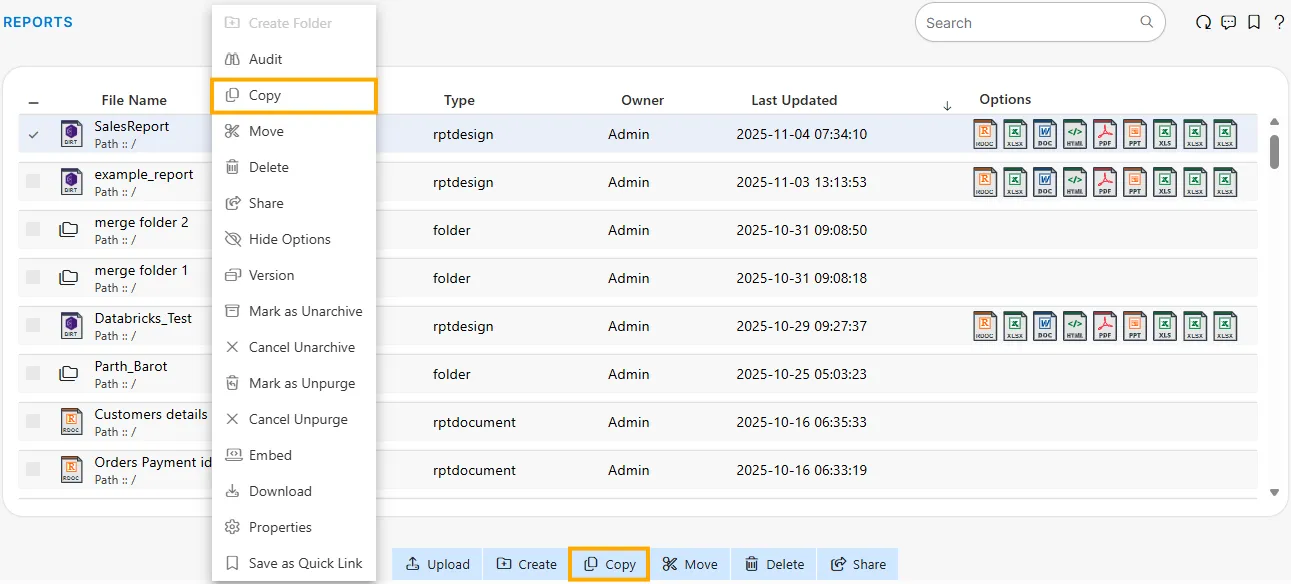
Task: Click into the Search input field
Action: [1030, 23]
